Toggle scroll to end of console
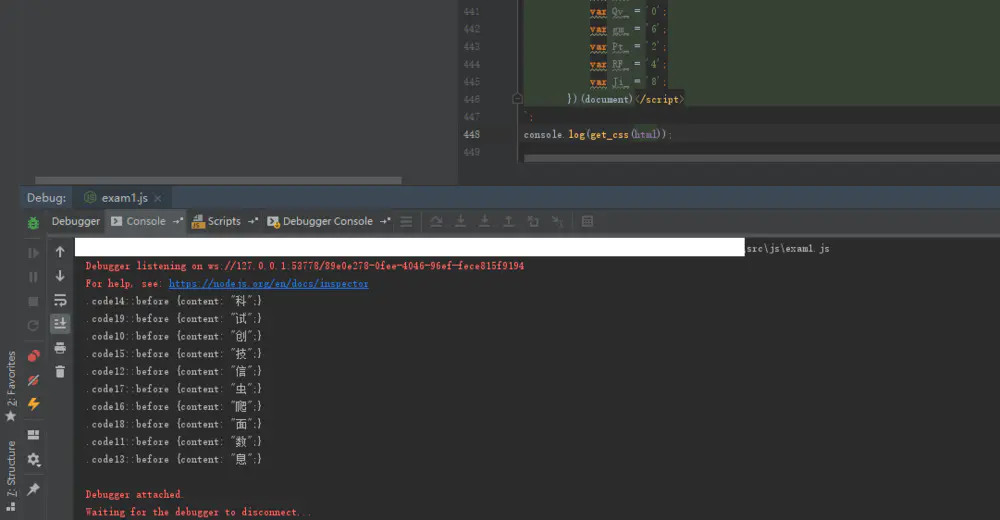The image size is (1000, 520). [x=60, y=323]
